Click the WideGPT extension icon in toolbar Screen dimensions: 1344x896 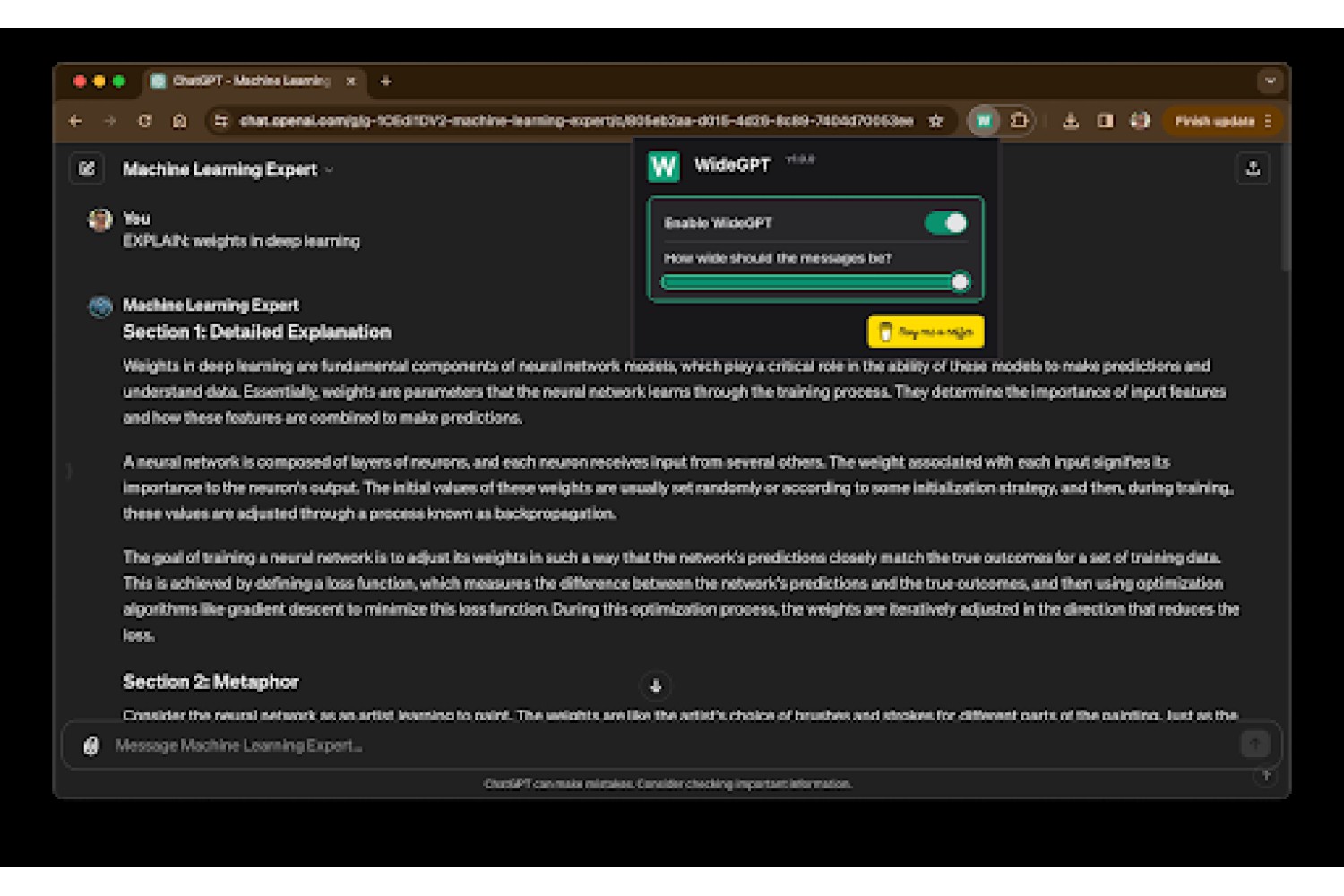[984, 121]
